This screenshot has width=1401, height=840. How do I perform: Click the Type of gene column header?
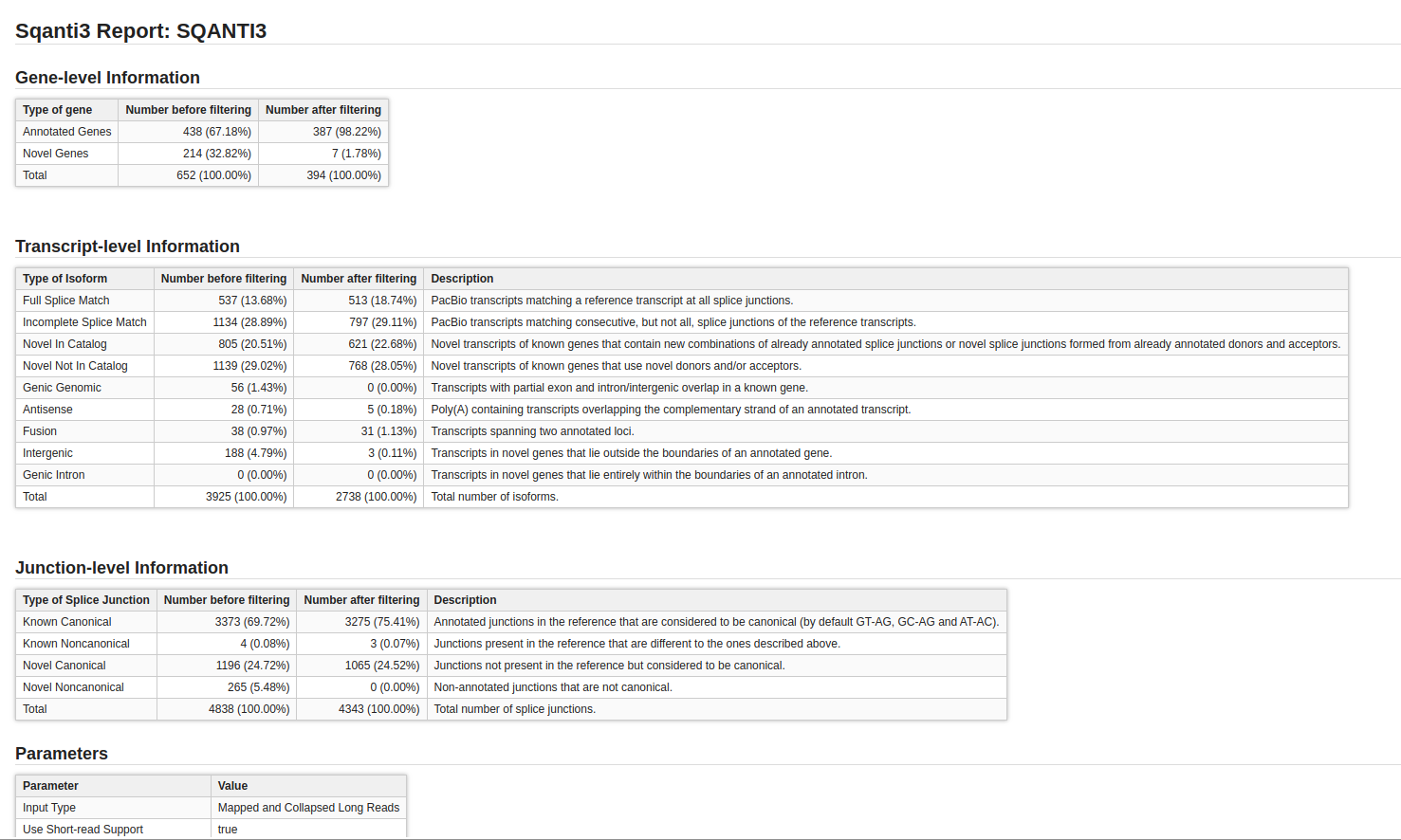(x=57, y=110)
